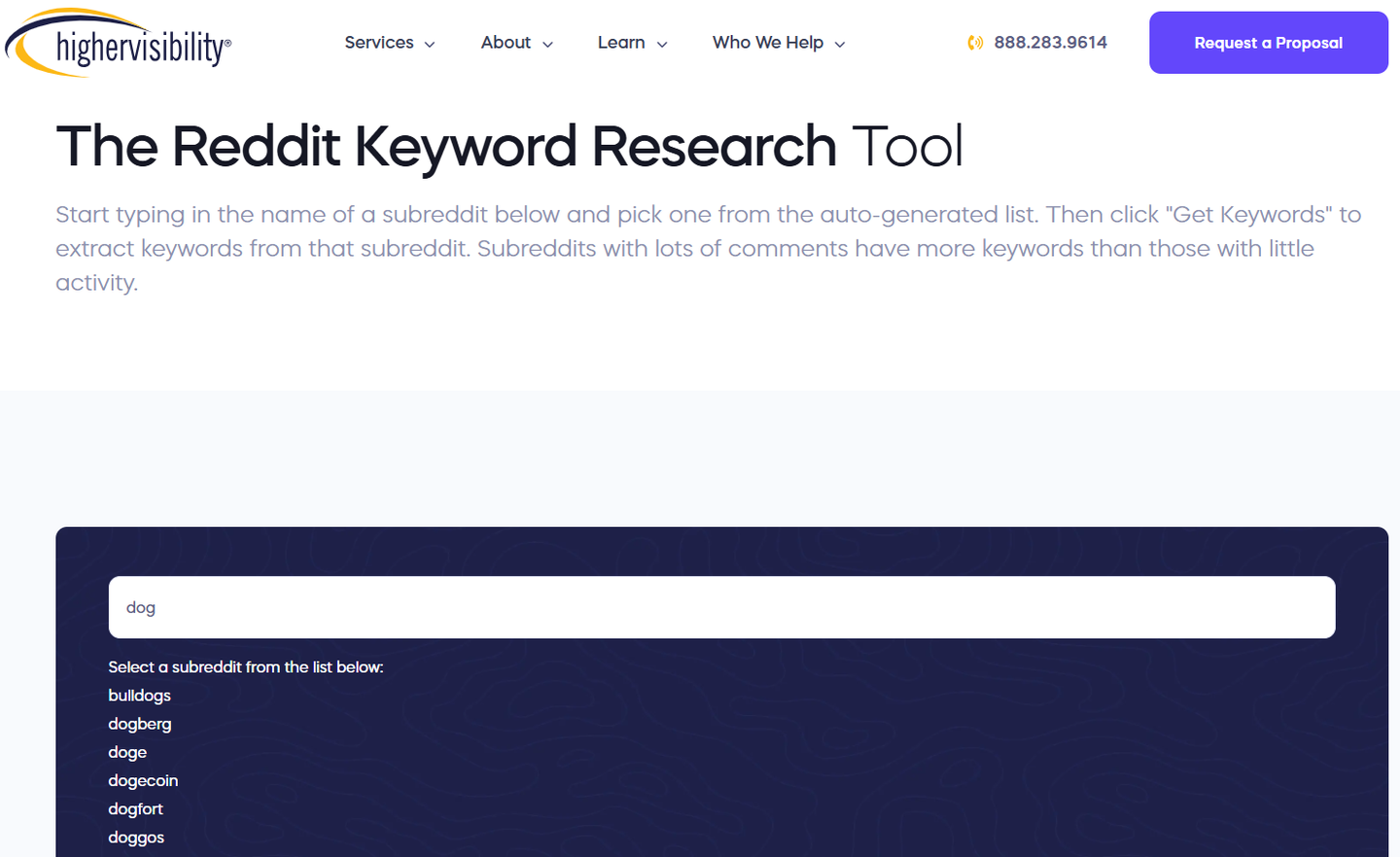Screen dimensions: 1400x857
Task: Click the Request a Proposal button
Action: coord(1269,43)
